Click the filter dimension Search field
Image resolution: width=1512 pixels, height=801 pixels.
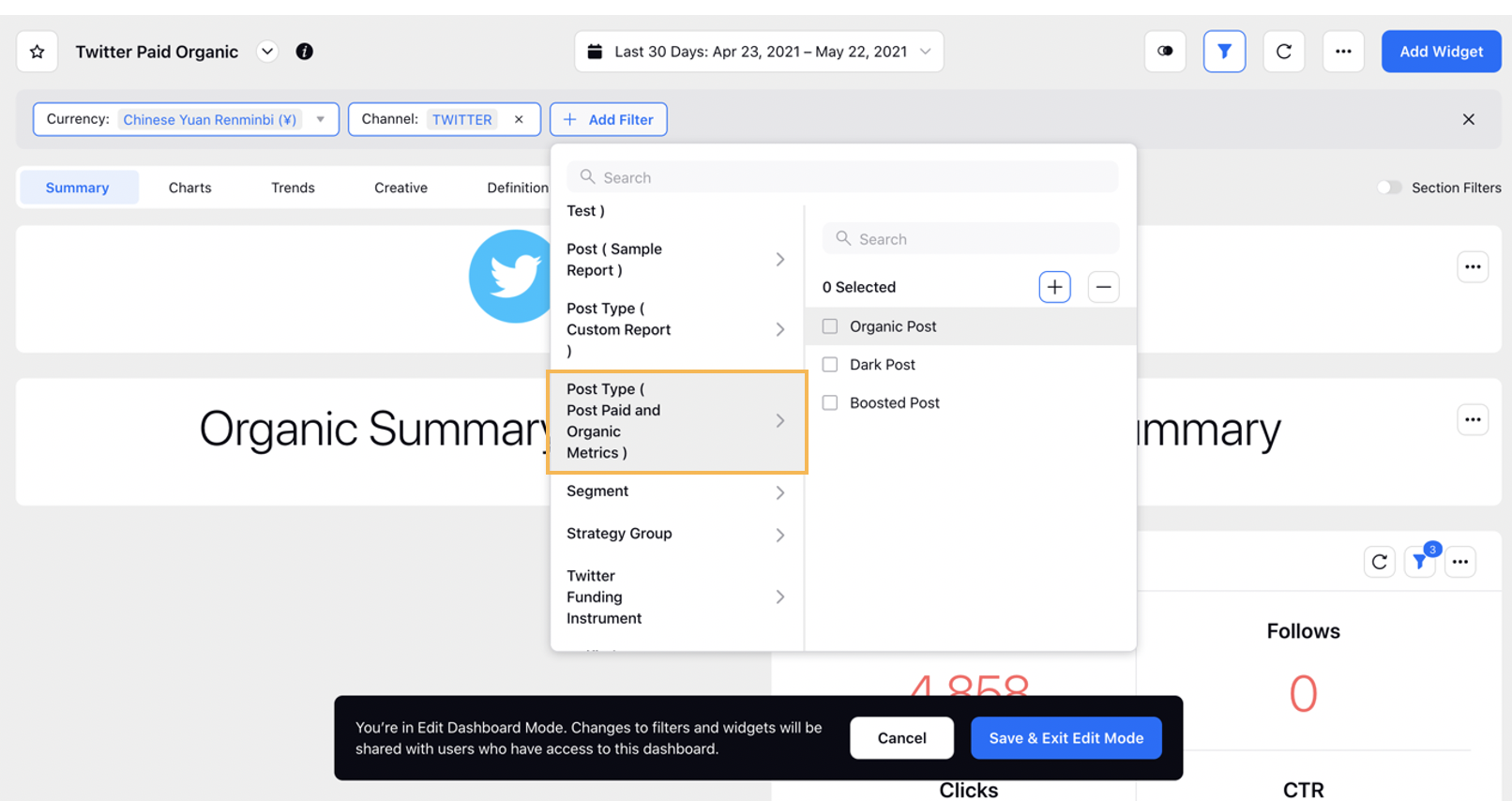click(842, 177)
